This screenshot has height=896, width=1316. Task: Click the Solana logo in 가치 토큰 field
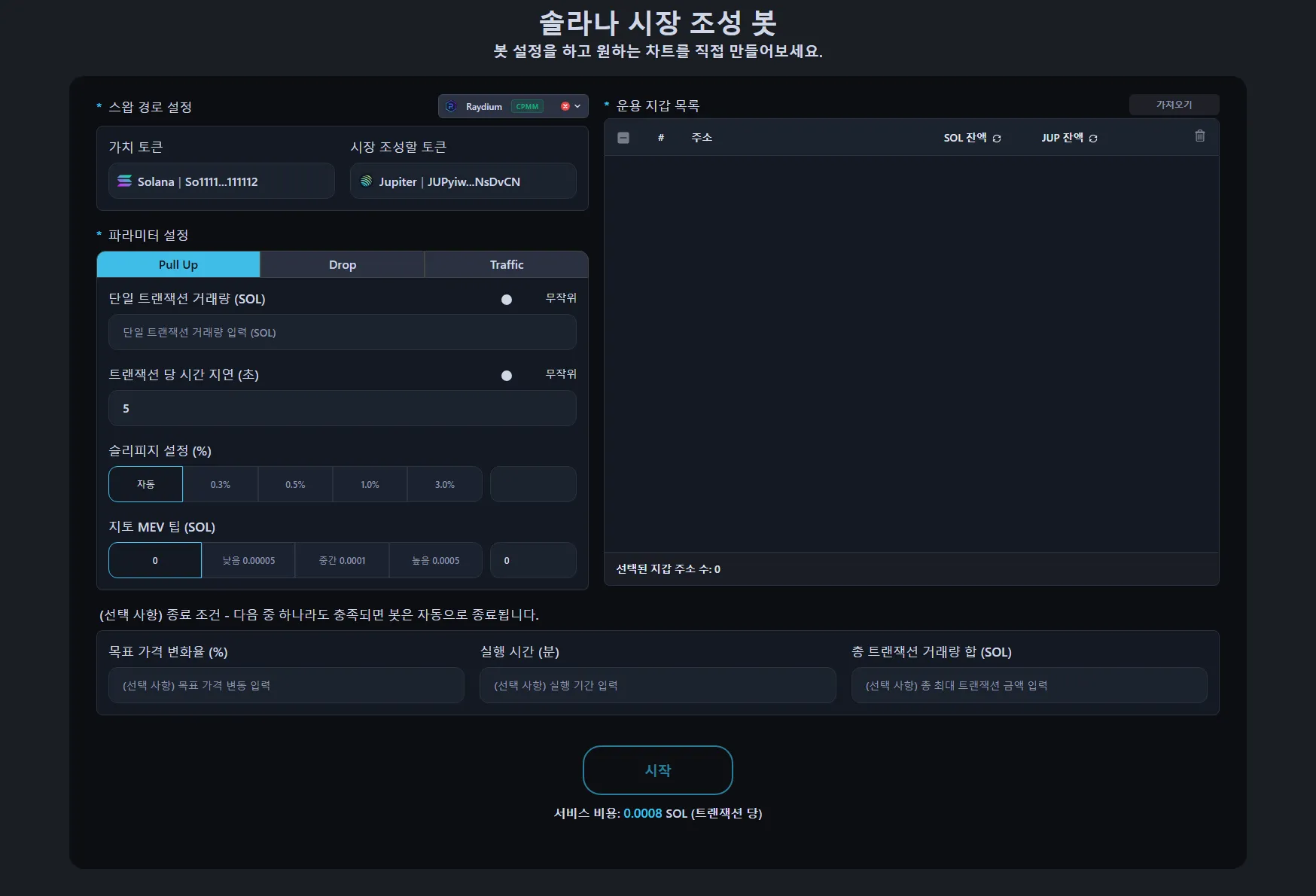pos(125,181)
